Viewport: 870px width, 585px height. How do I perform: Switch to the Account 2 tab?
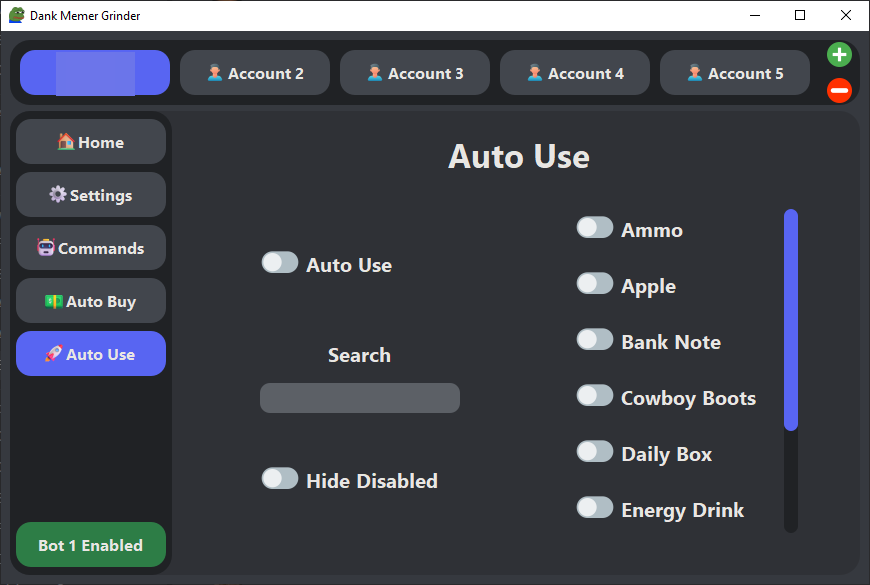pos(255,73)
